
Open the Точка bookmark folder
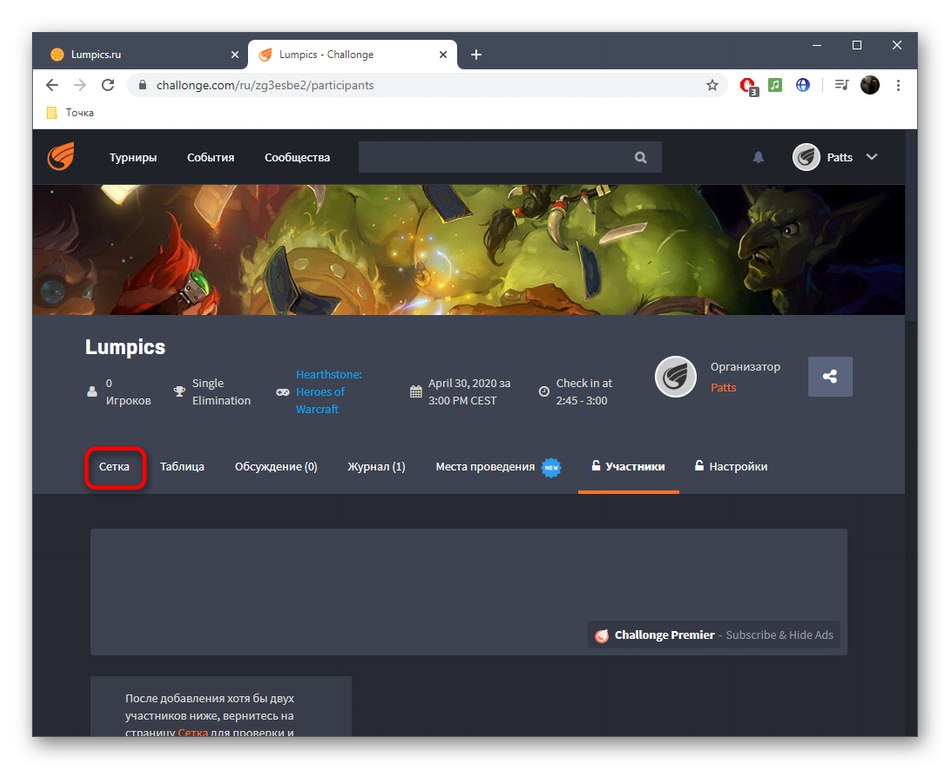click(71, 113)
